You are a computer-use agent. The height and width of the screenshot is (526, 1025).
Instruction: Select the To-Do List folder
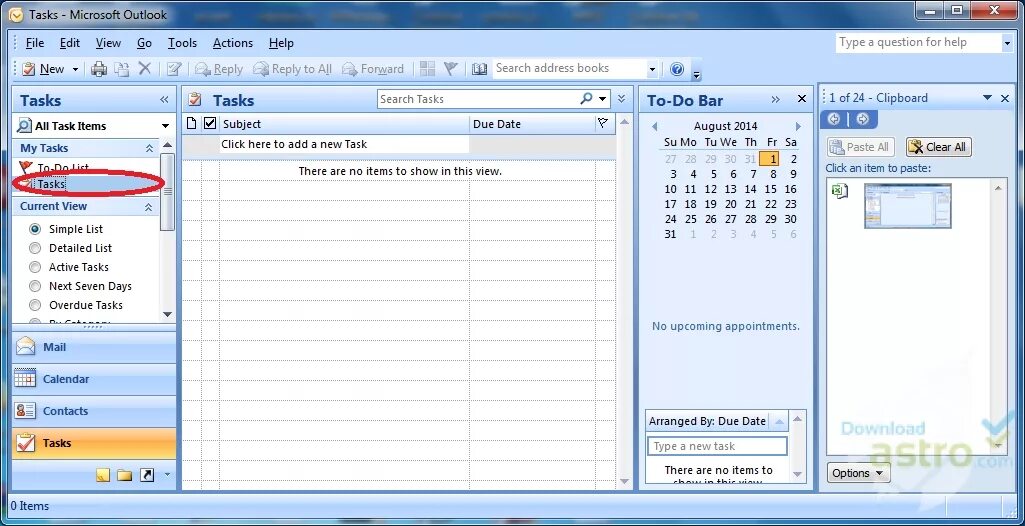(x=63, y=168)
